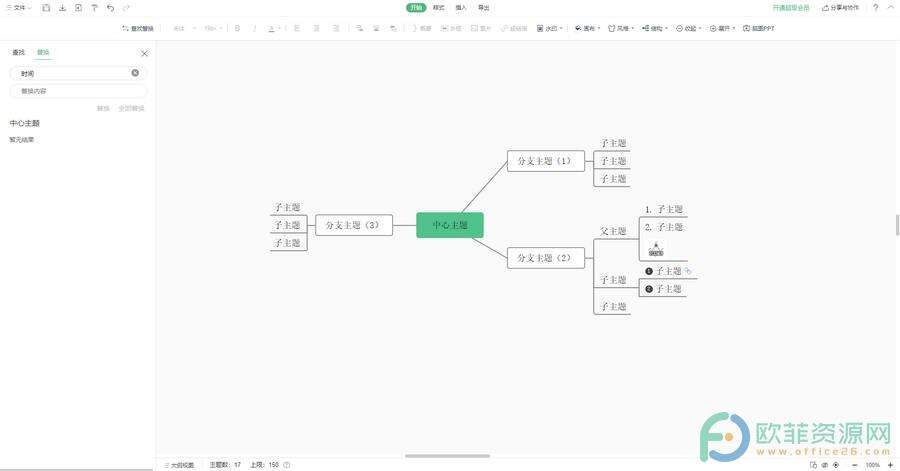Click the canvas horizontal scrollbar
This screenshot has width=900, height=471.
[447, 456]
